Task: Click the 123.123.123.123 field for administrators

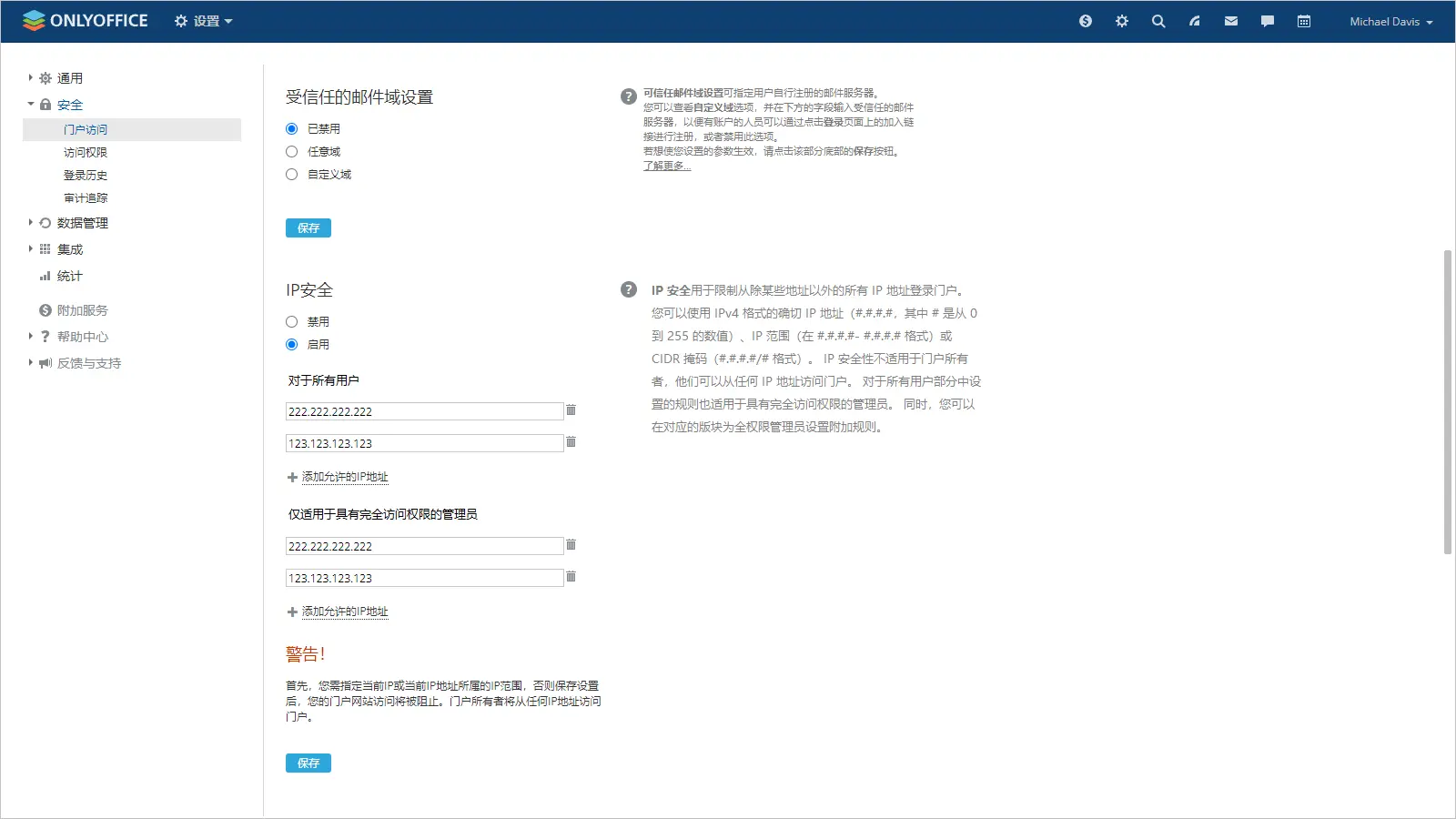Action: (424, 579)
